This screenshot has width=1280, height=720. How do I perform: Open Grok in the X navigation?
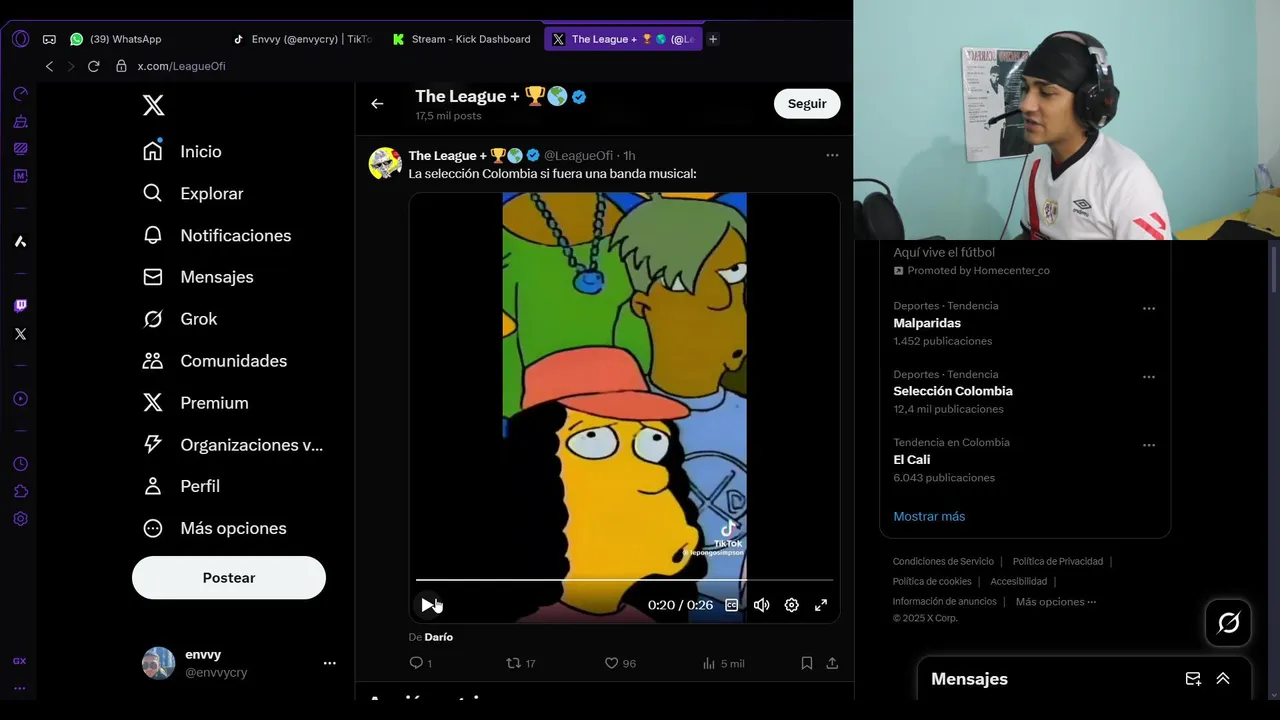(180, 319)
